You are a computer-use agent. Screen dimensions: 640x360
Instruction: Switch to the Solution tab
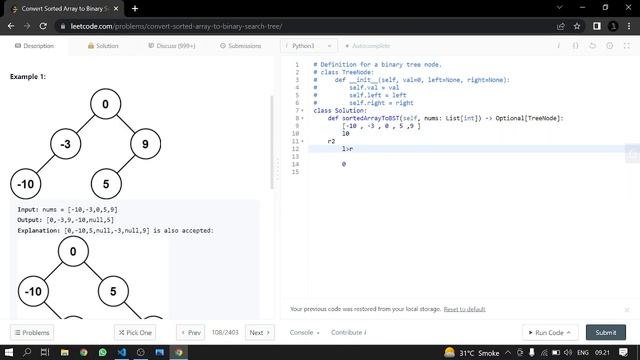pos(103,46)
